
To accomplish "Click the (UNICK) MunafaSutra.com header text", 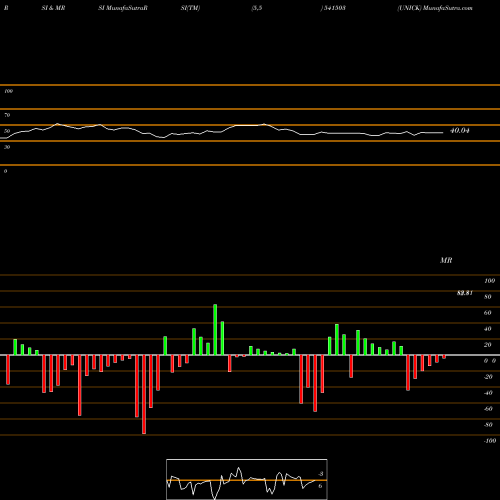I will (x=435, y=8).
